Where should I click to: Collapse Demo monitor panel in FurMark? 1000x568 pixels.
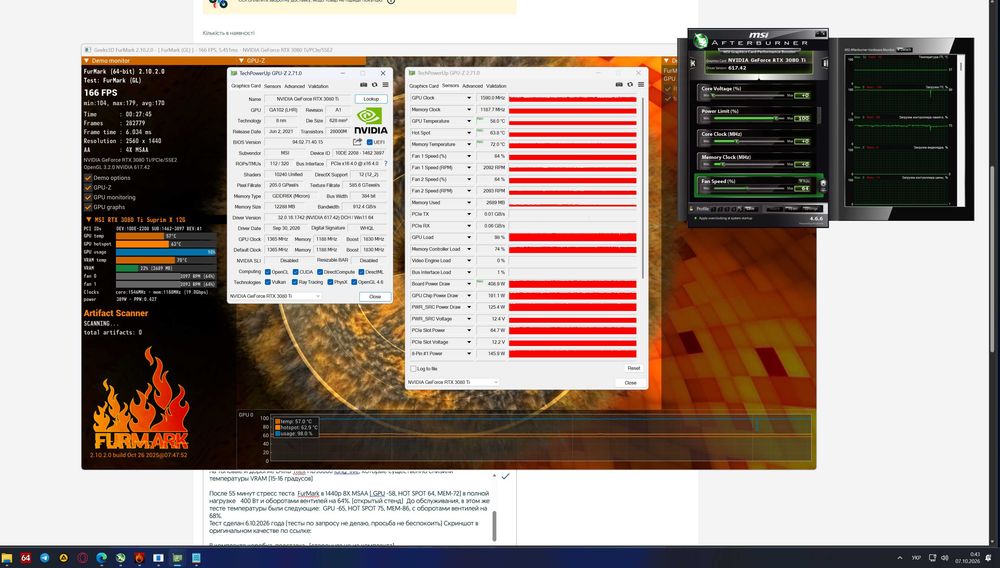point(87,61)
